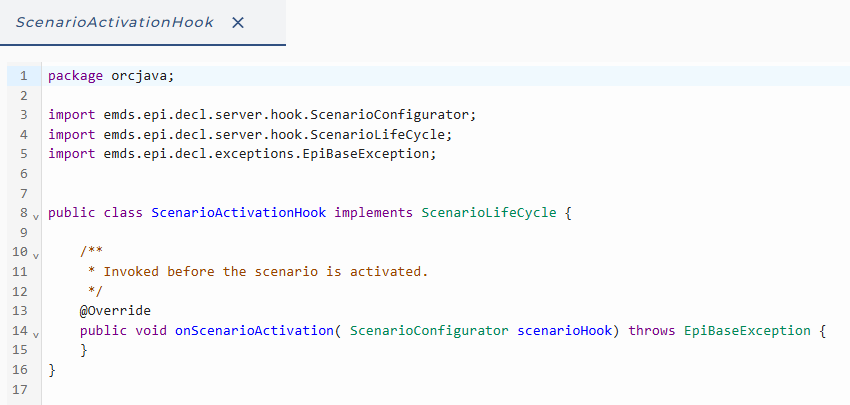The width and height of the screenshot is (850, 405).
Task: Click the EpiBaseException import on line 5
Action: point(242,154)
